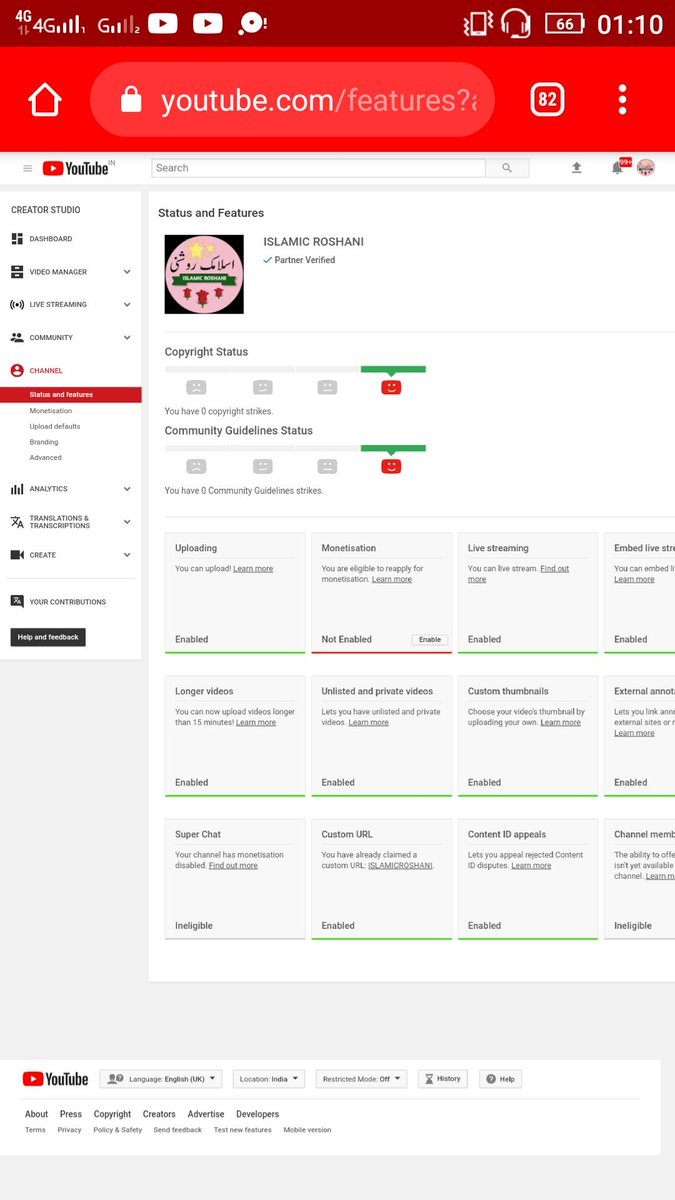Open the browser tab switcher showing 82
The width and height of the screenshot is (675, 1200).
pyautogui.click(x=547, y=99)
